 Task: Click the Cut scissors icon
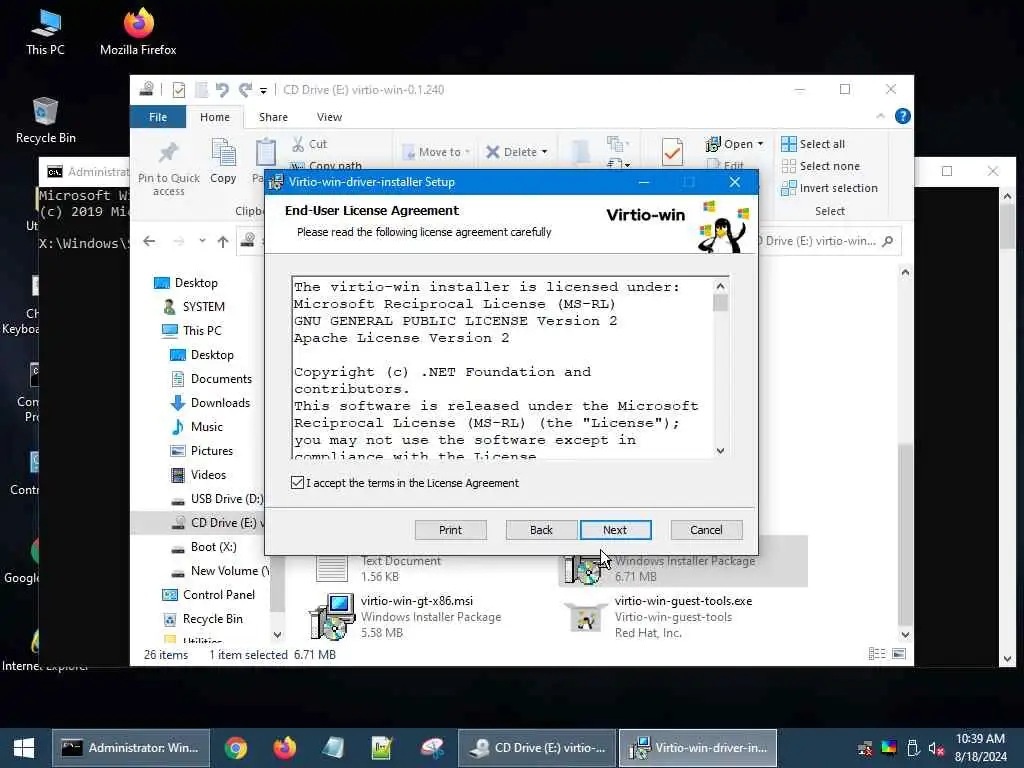coord(298,144)
